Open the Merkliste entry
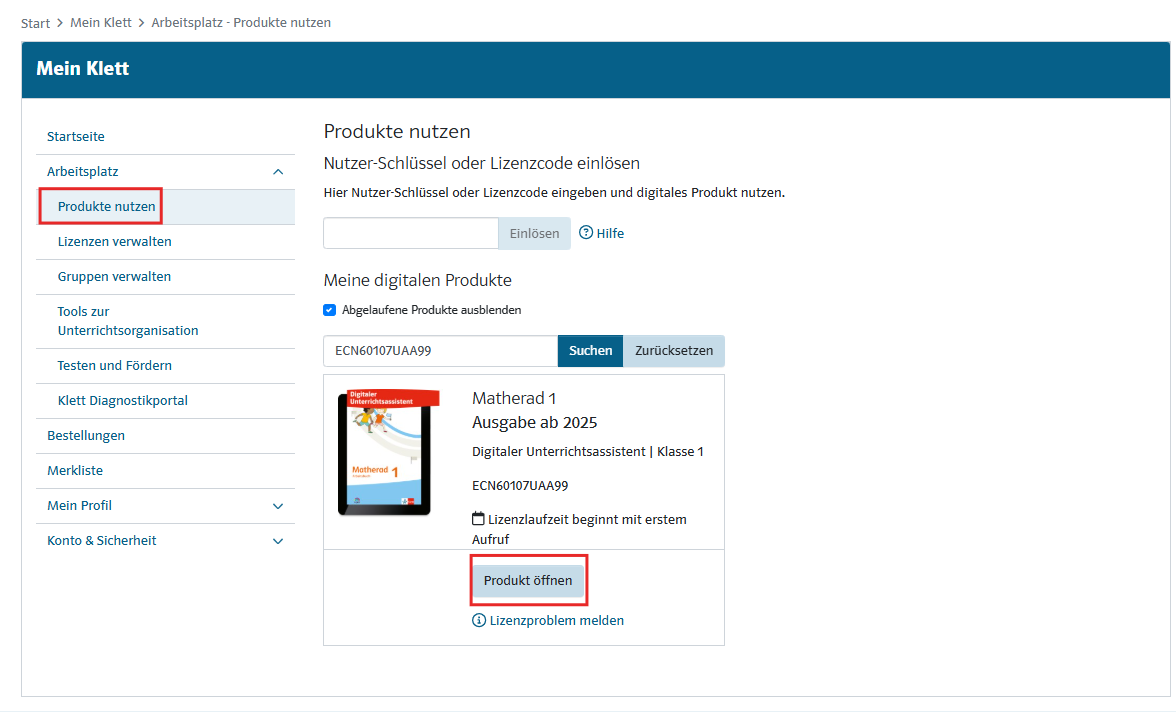Screen dimensions: 1176x712 coord(75,470)
